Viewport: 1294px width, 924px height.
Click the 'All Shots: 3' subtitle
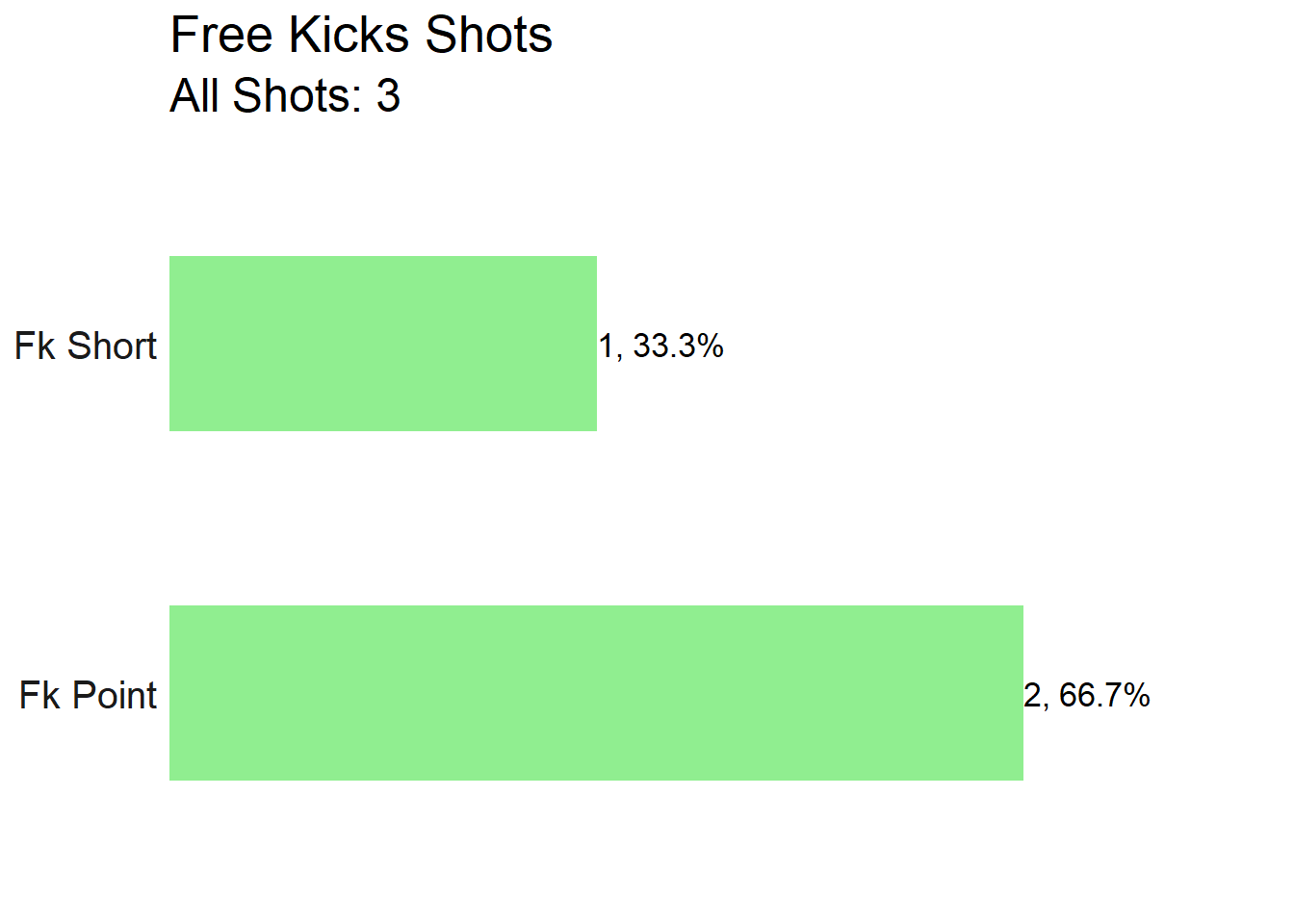[285, 95]
